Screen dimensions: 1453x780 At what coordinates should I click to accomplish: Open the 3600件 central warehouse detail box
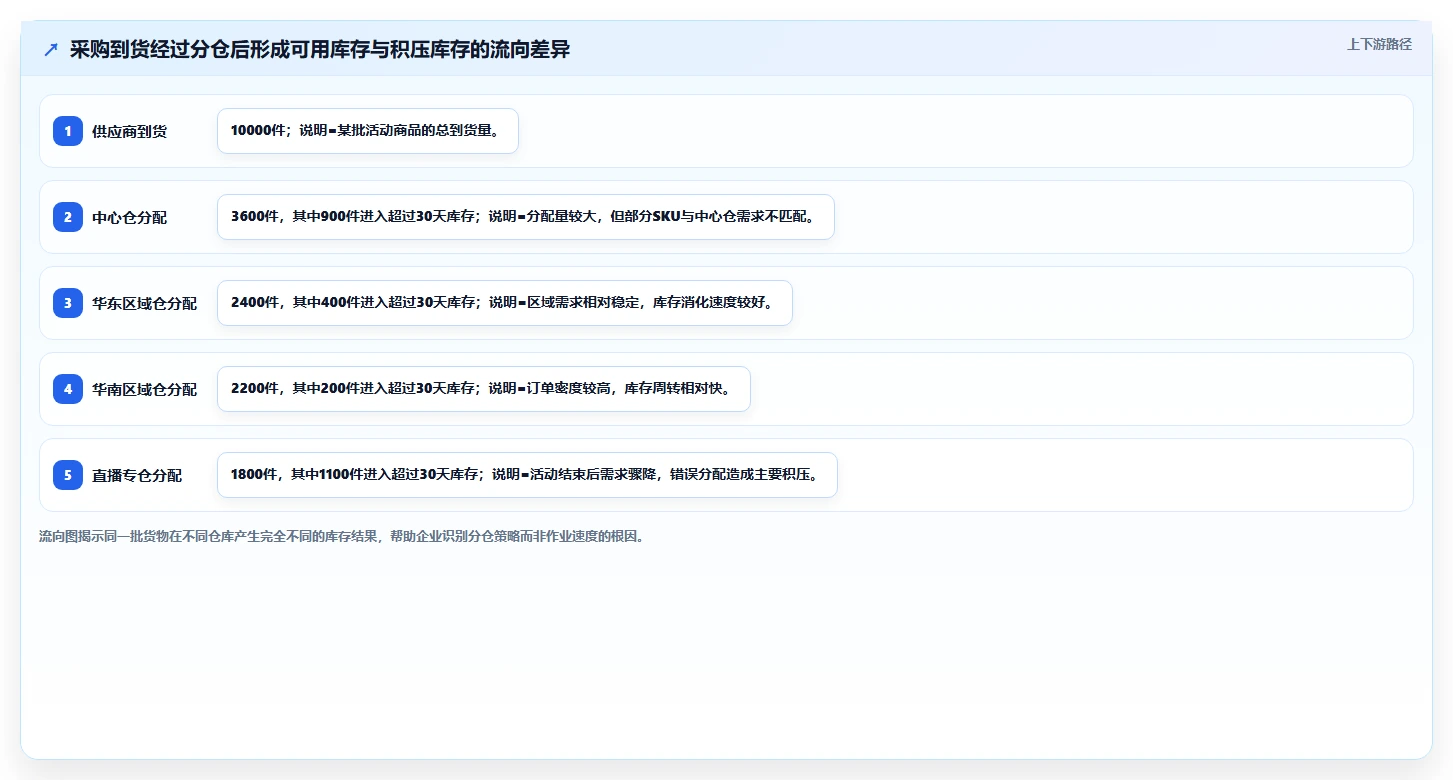(x=526, y=217)
